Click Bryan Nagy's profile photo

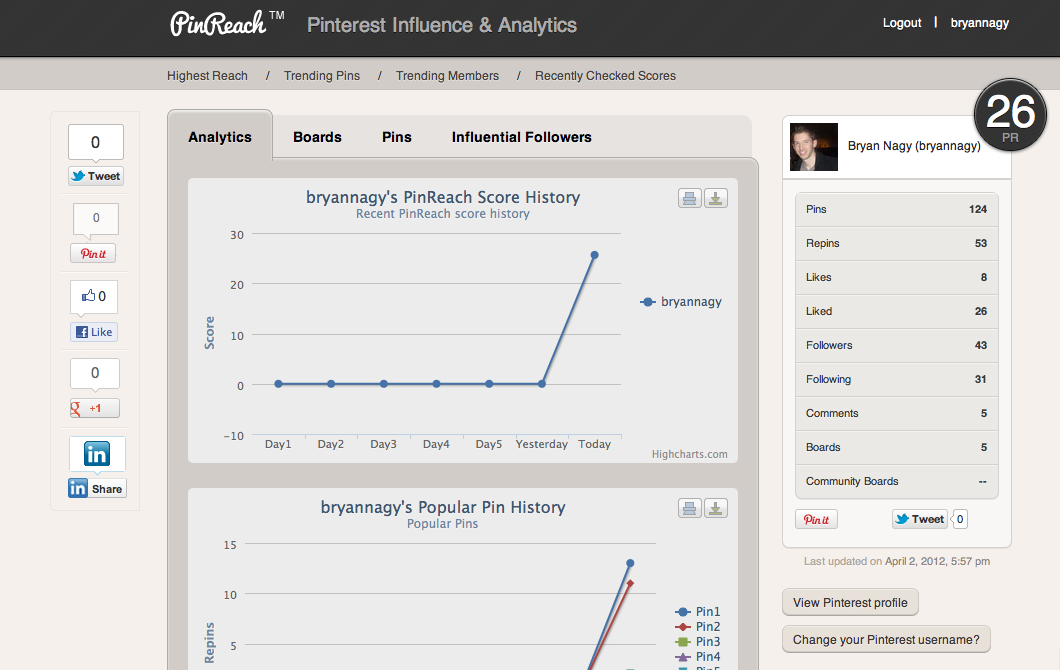click(x=814, y=146)
